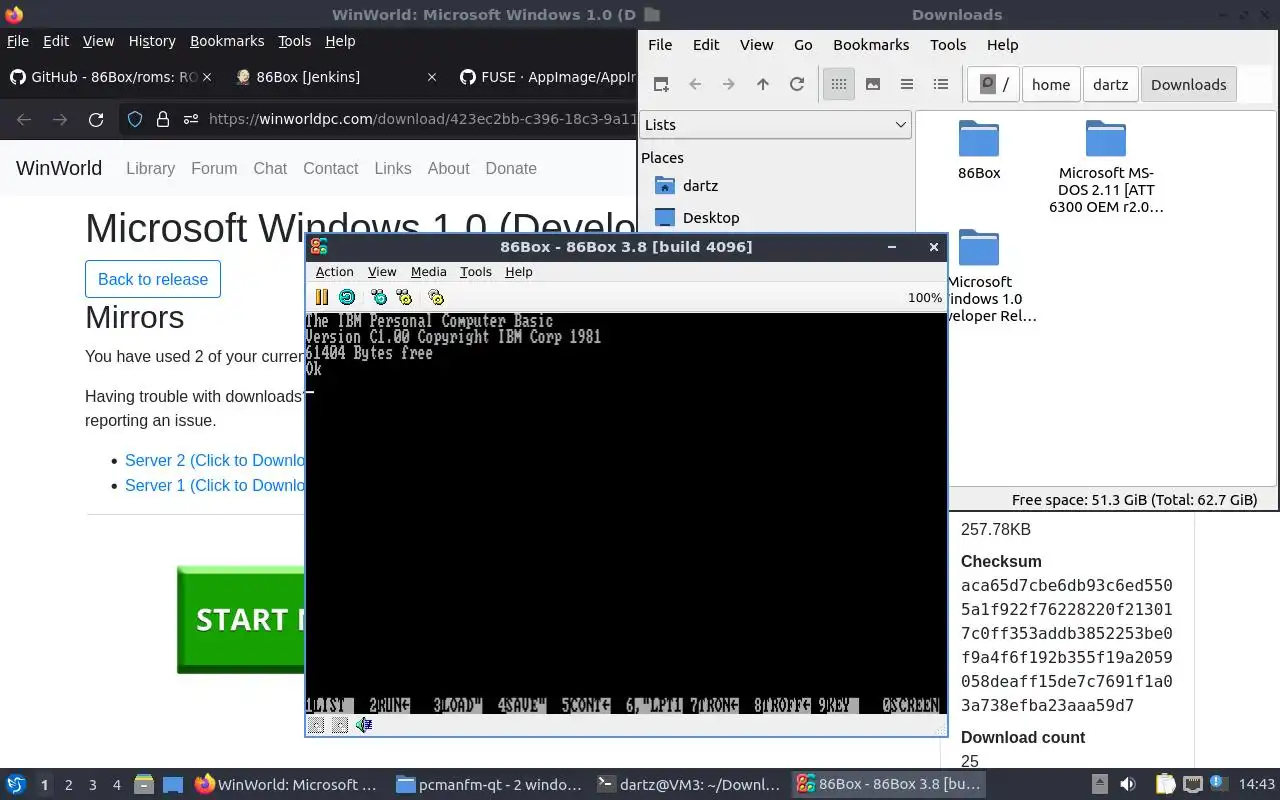Screen dimensions: 1280x800
Task: Switch to workspace 2 on taskbar
Action: 68,785
